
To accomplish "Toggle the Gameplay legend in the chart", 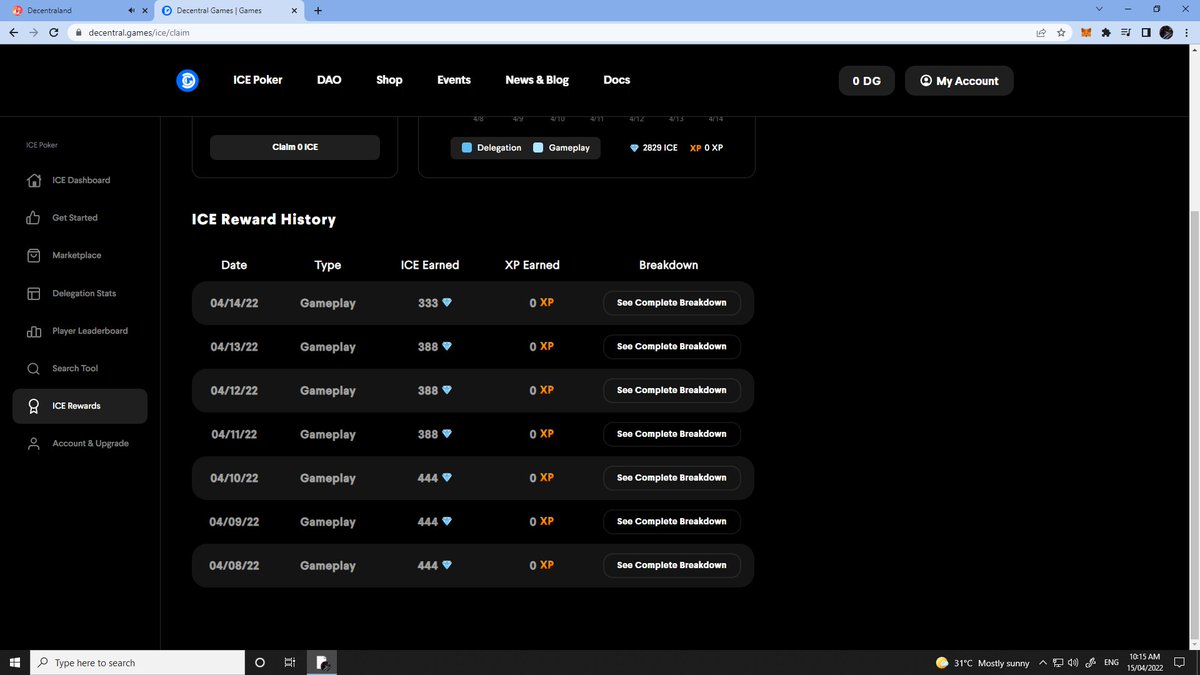I will (x=561, y=148).
